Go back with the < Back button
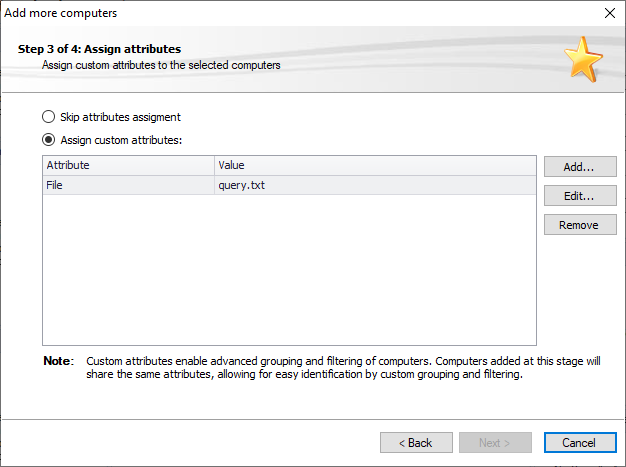626x467 pixels. (x=416, y=443)
